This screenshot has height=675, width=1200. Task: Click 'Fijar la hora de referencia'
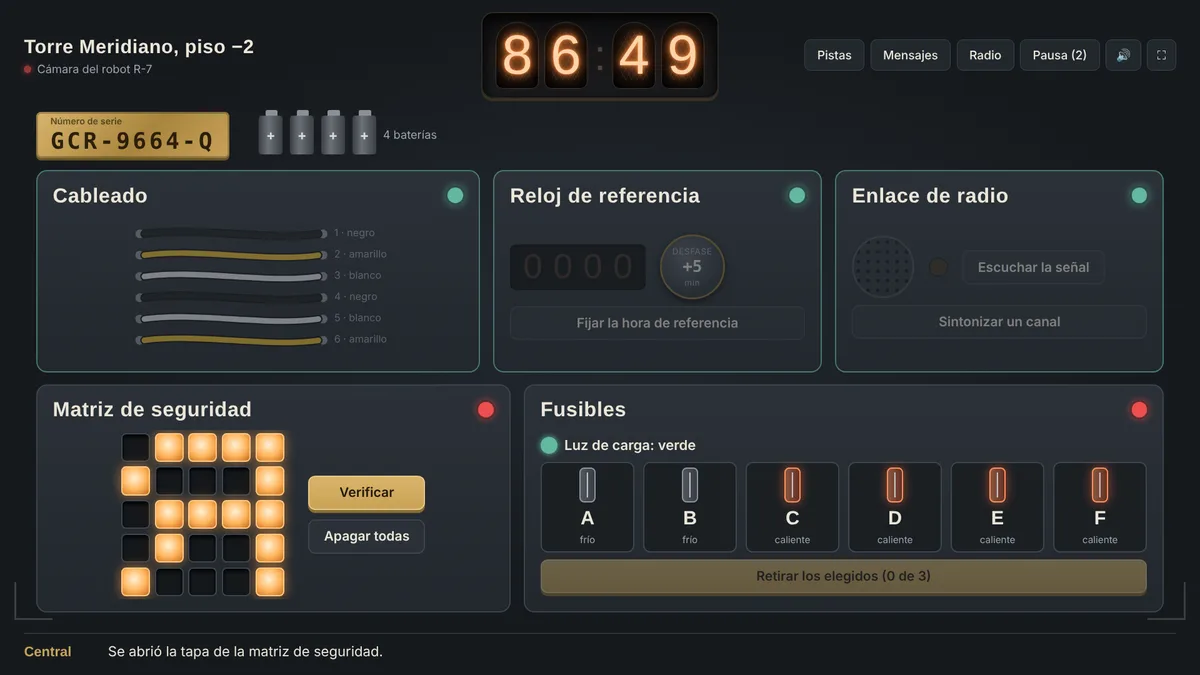pos(657,323)
